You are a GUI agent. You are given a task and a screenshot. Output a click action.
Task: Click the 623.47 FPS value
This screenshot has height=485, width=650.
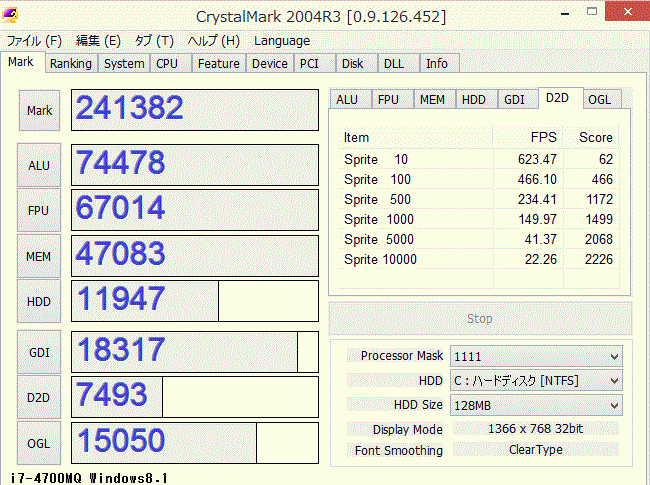click(x=537, y=159)
